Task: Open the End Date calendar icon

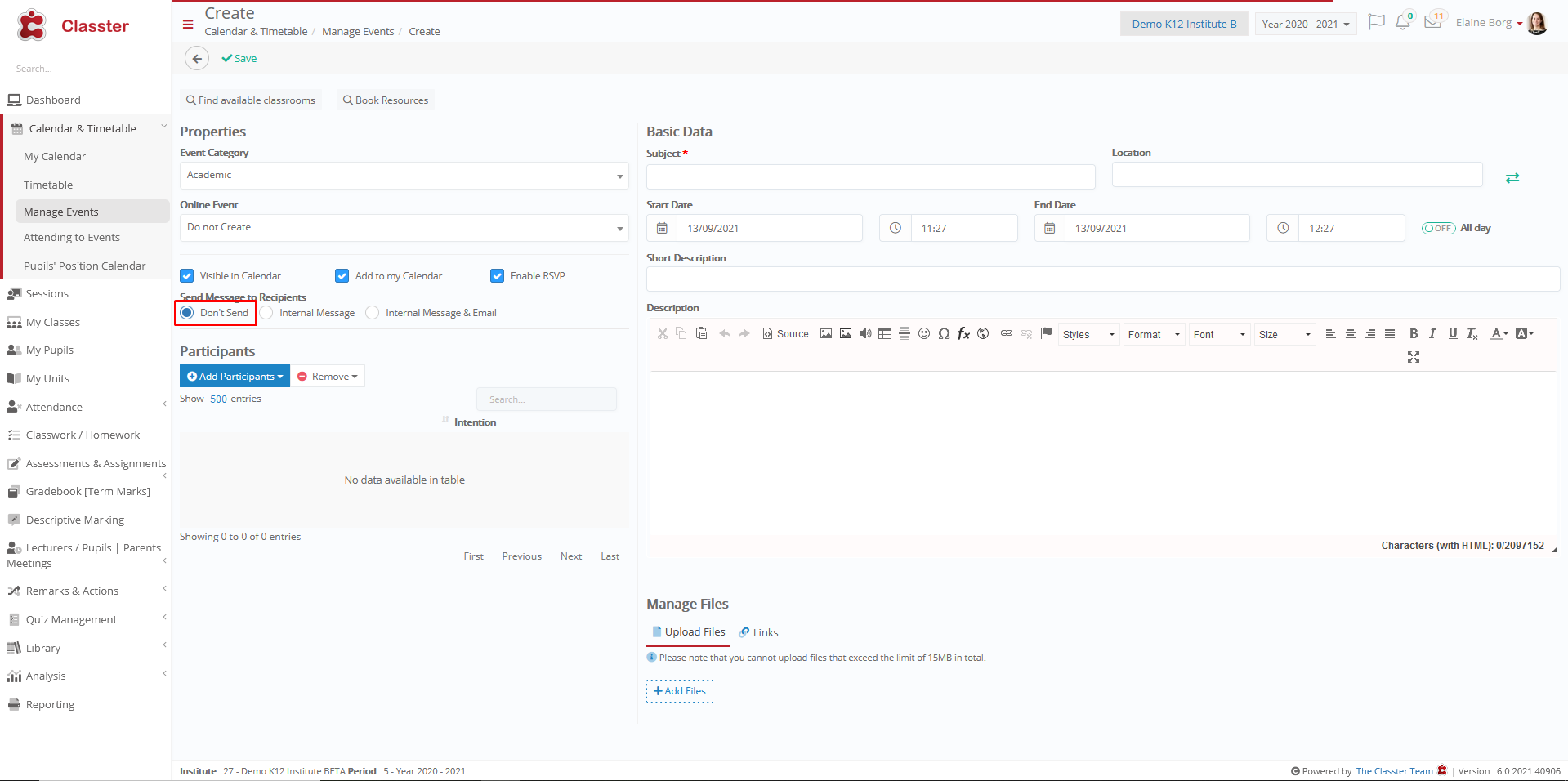Action: (x=1050, y=228)
